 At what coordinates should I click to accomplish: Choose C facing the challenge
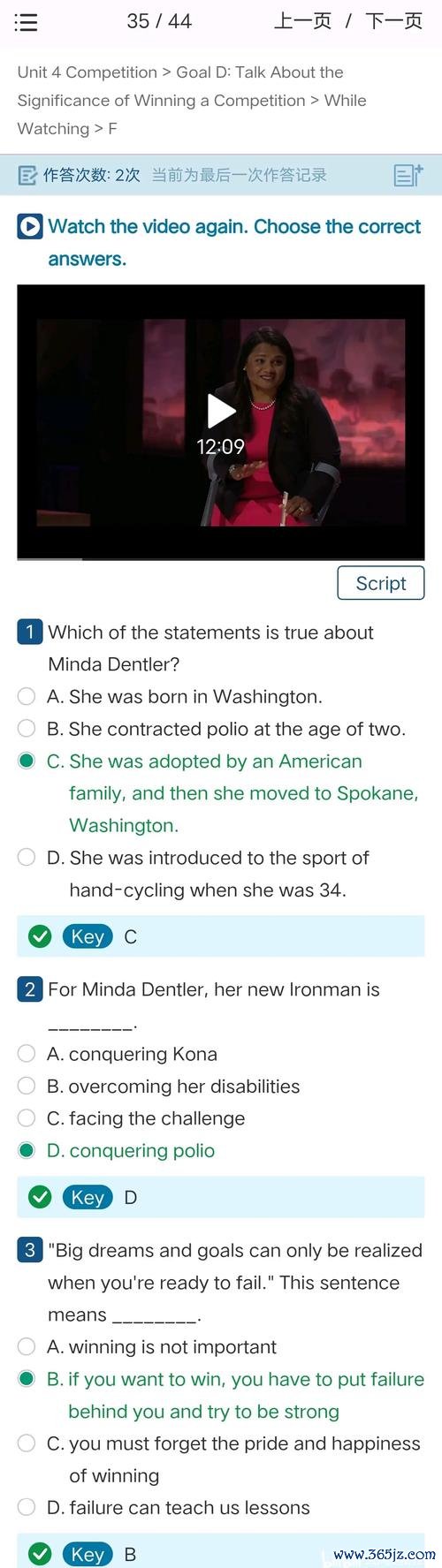tap(132, 1118)
